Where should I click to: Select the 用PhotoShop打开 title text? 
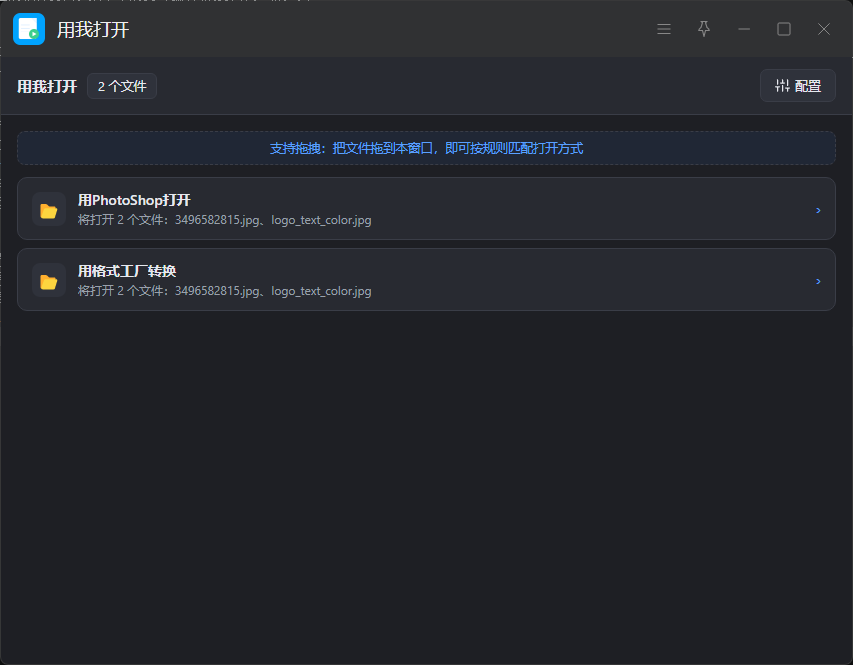134,200
